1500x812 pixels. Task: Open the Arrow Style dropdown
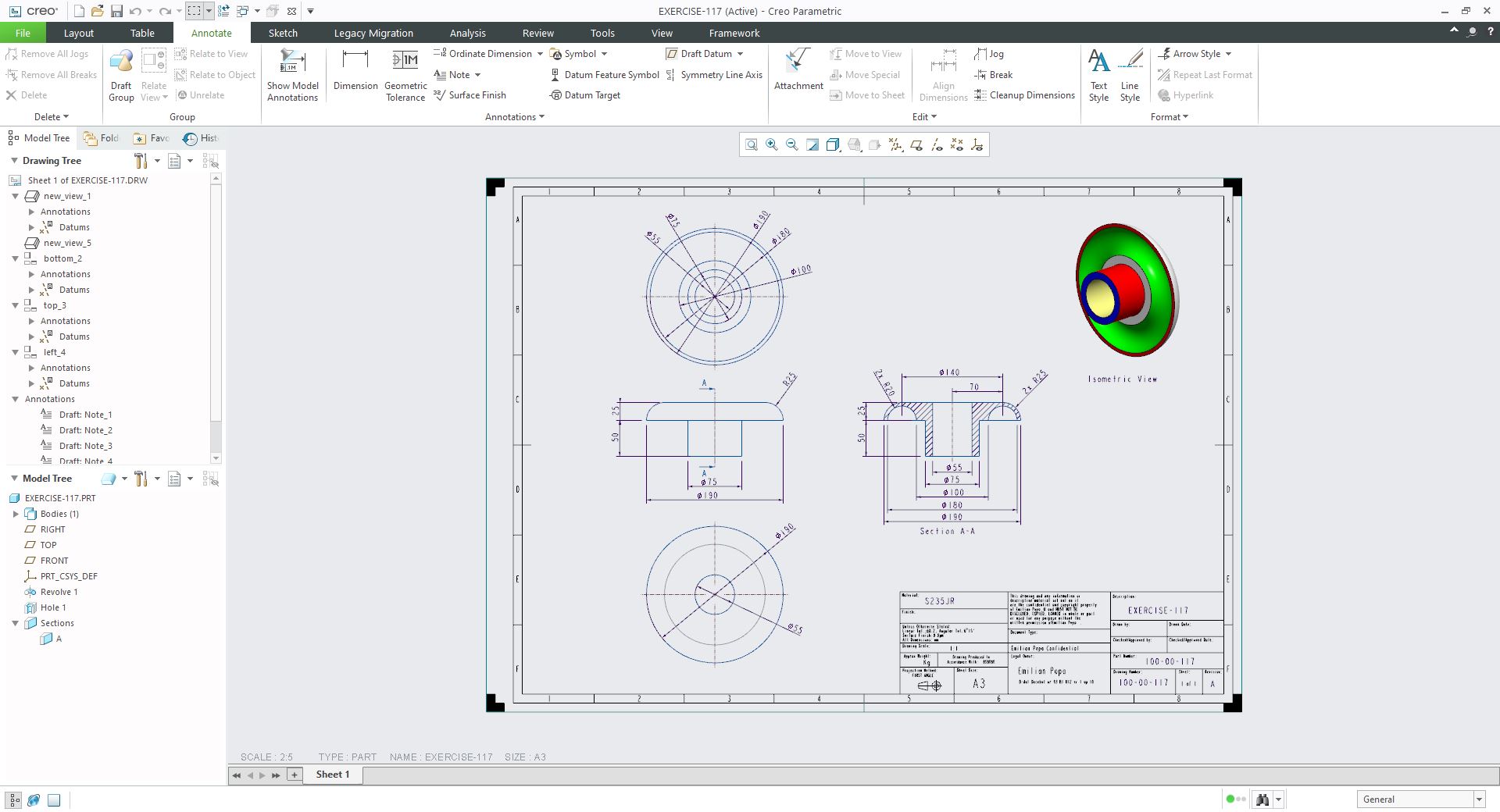tap(1228, 54)
